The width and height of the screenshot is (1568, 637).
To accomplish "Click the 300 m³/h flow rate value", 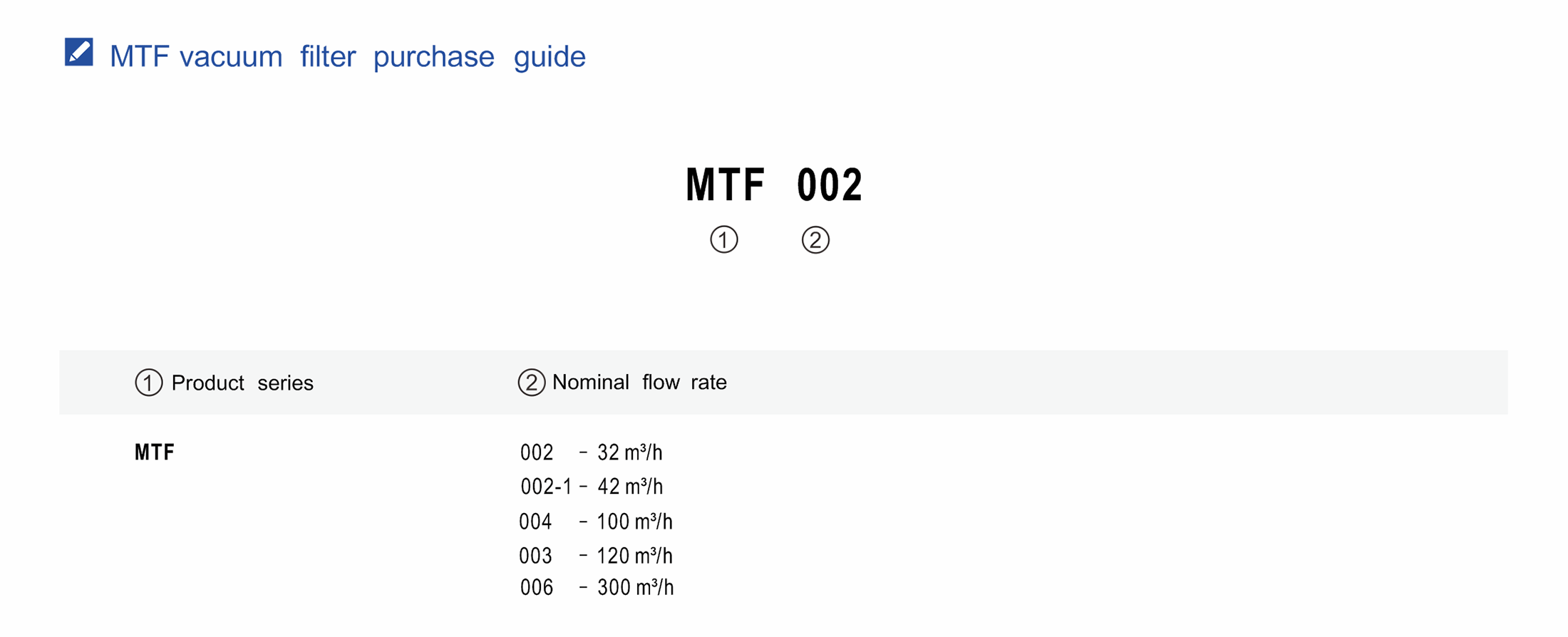I will (635, 587).
